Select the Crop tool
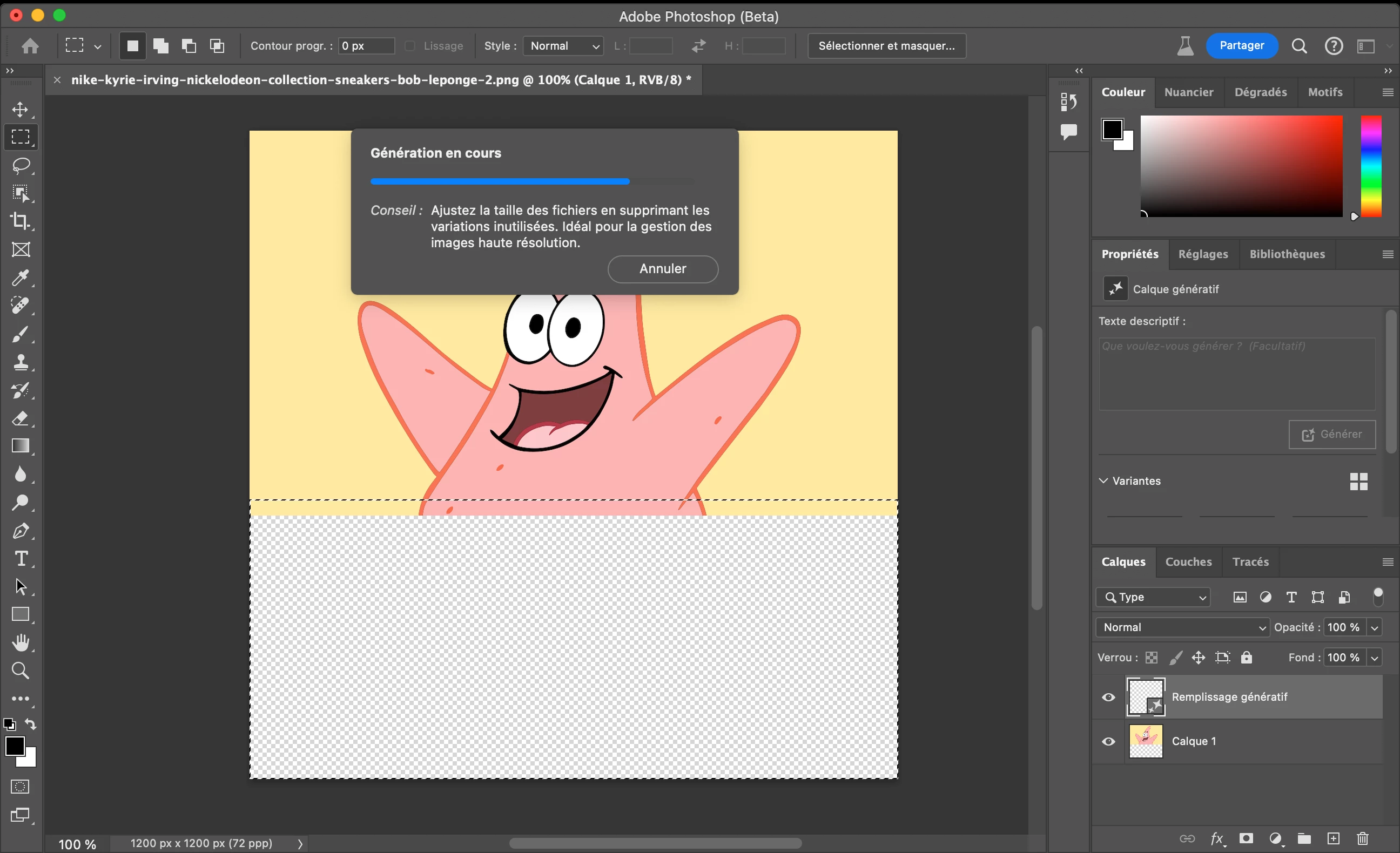This screenshot has width=1400, height=853. point(21,221)
